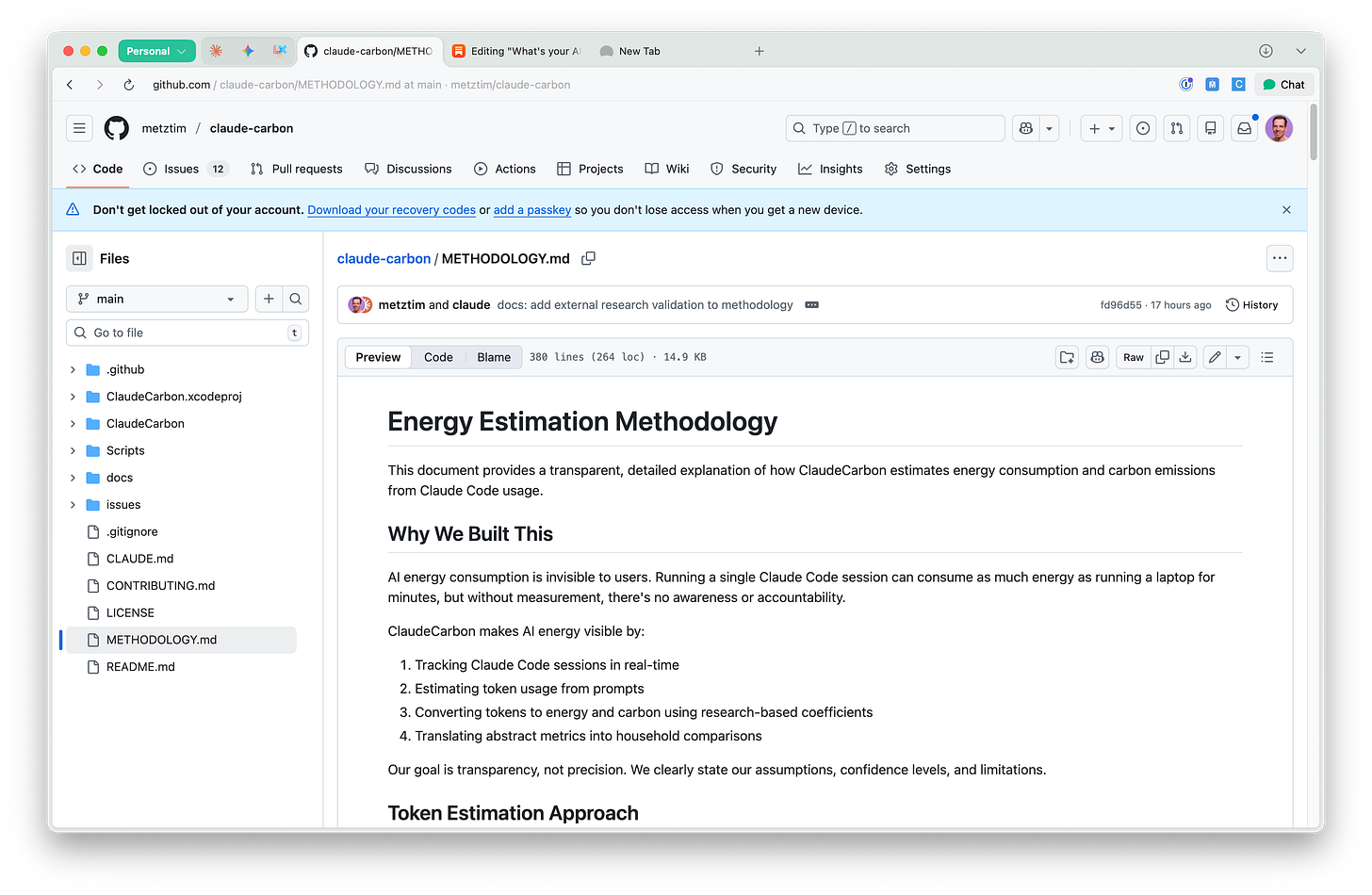Viewport: 1372px width, 895px height.
Task: Open the Create new plus dropdown
Action: click(1101, 128)
